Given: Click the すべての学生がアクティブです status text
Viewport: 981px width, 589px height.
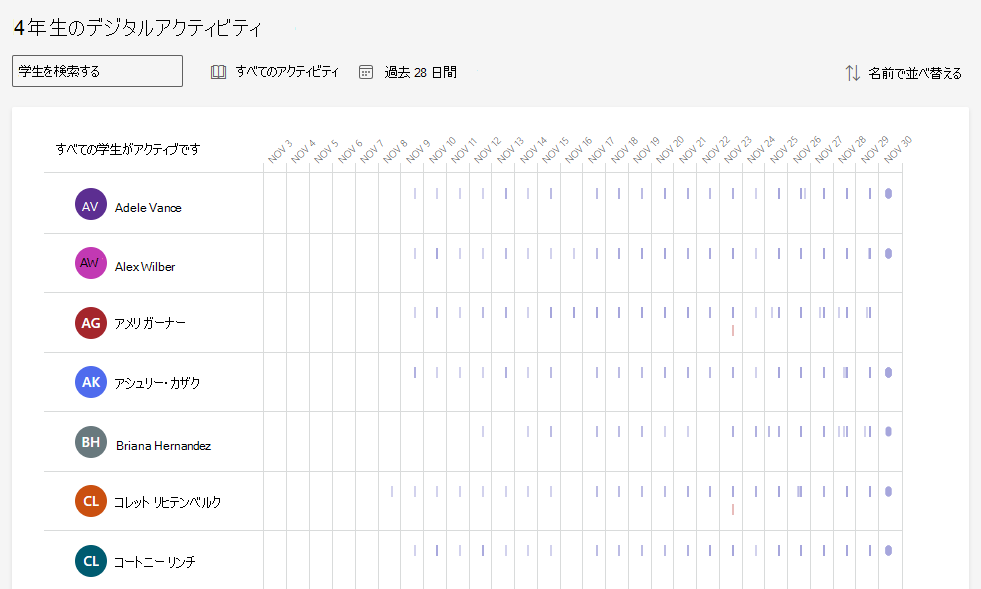Looking at the screenshot, I should [x=128, y=149].
